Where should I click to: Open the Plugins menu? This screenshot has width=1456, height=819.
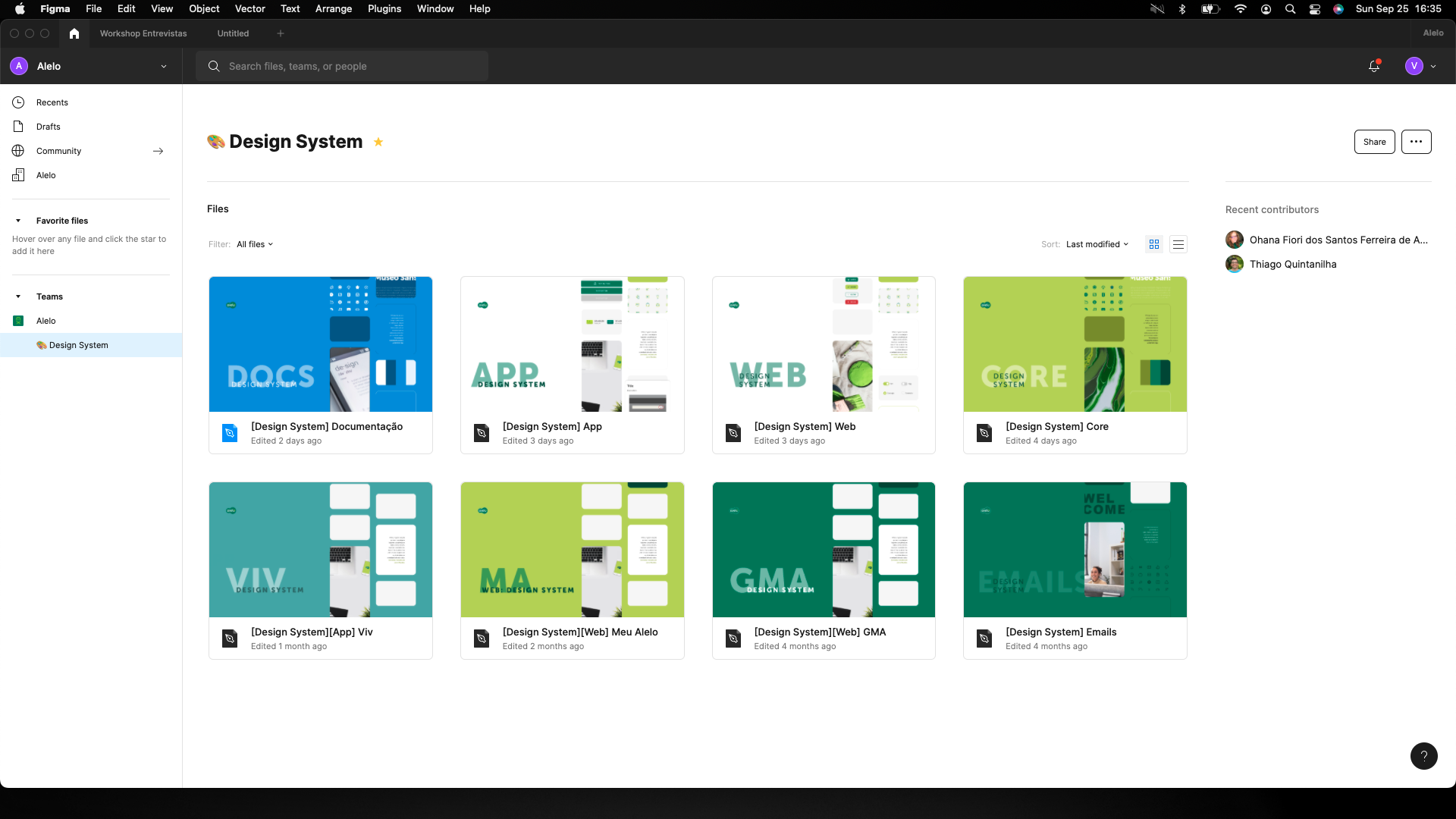coord(384,9)
